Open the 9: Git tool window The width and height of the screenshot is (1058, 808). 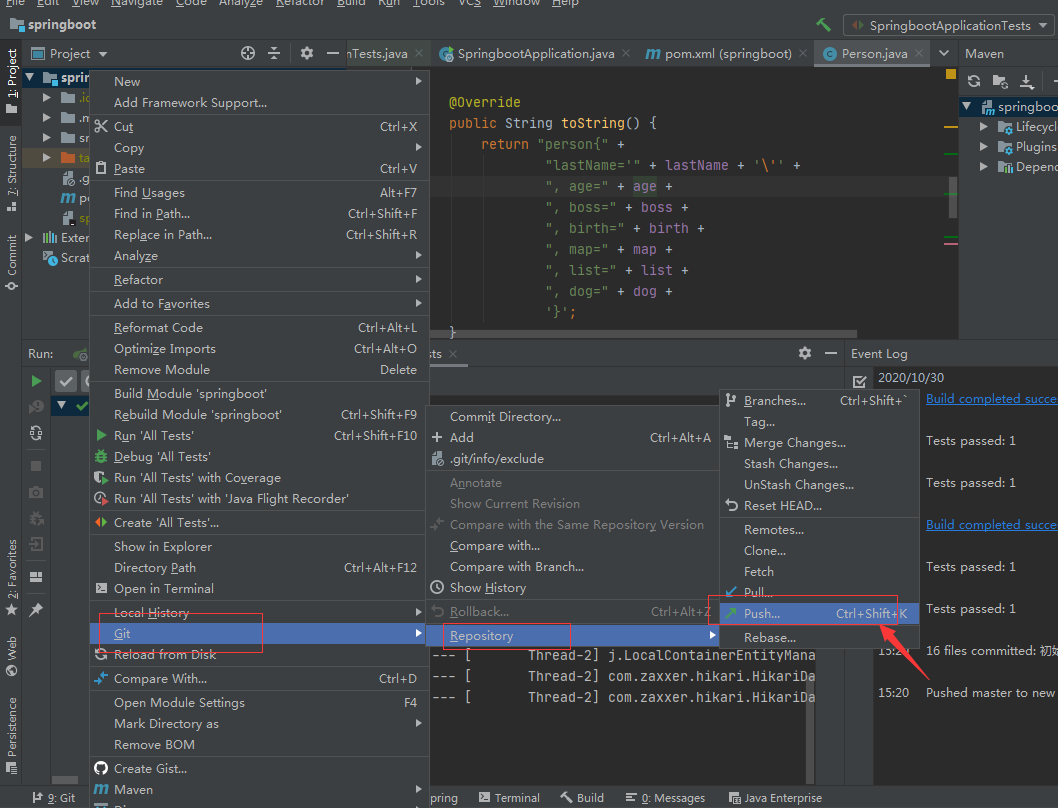[x=54, y=798]
